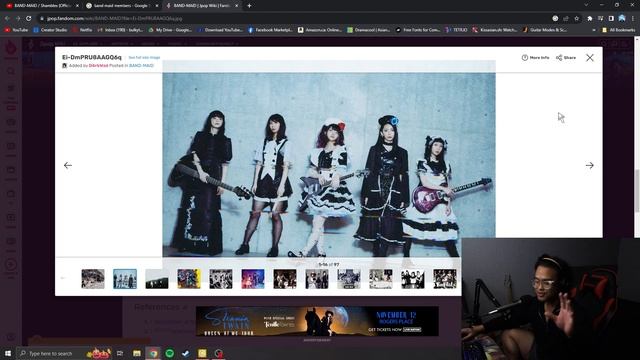This screenshot has width=640, height=360.
Task: Switch to the band maid members Google tab
Action: [121, 6]
